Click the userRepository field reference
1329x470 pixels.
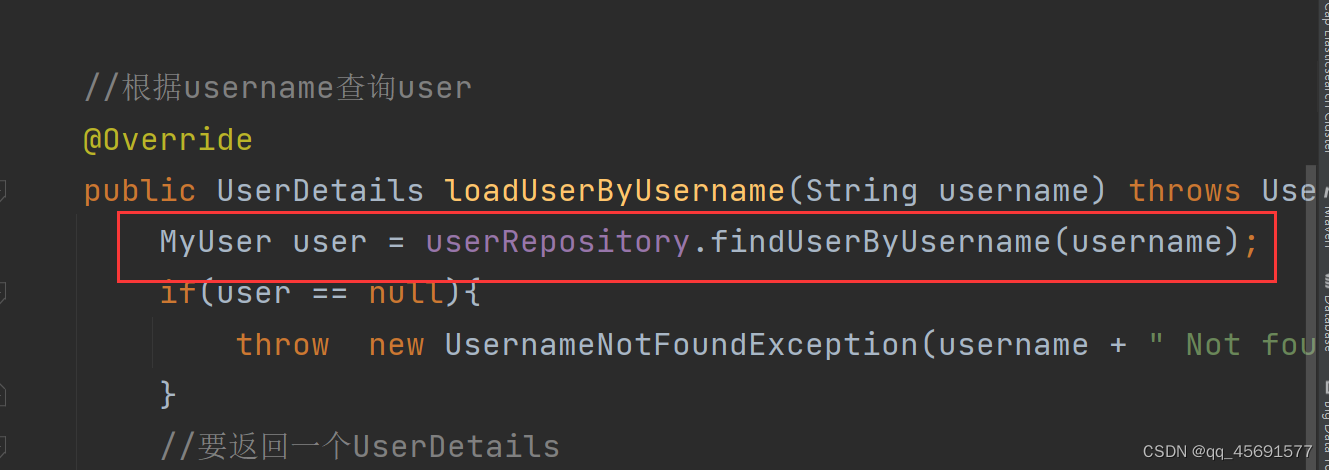click(x=557, y=242)
